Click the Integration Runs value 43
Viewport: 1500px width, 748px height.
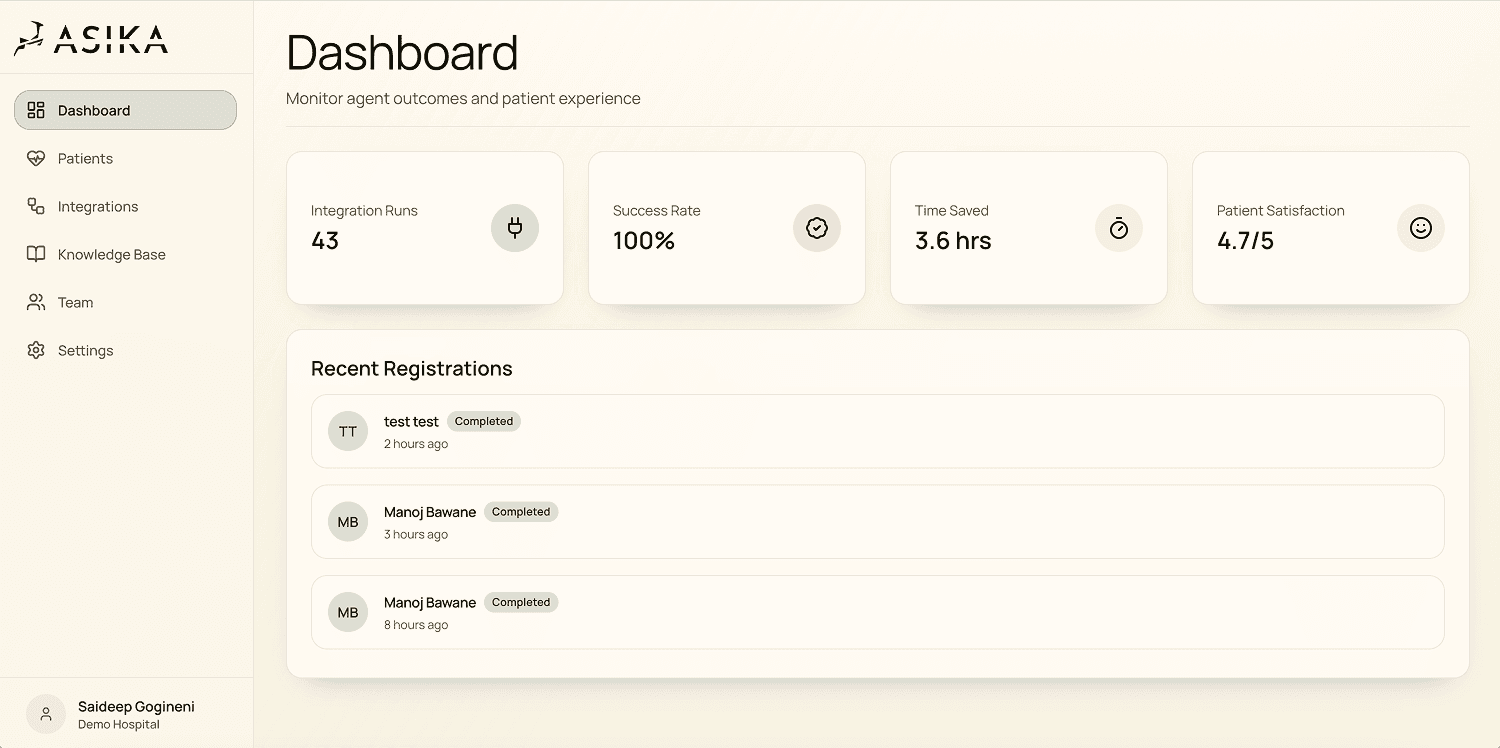(x=325, y=241)
